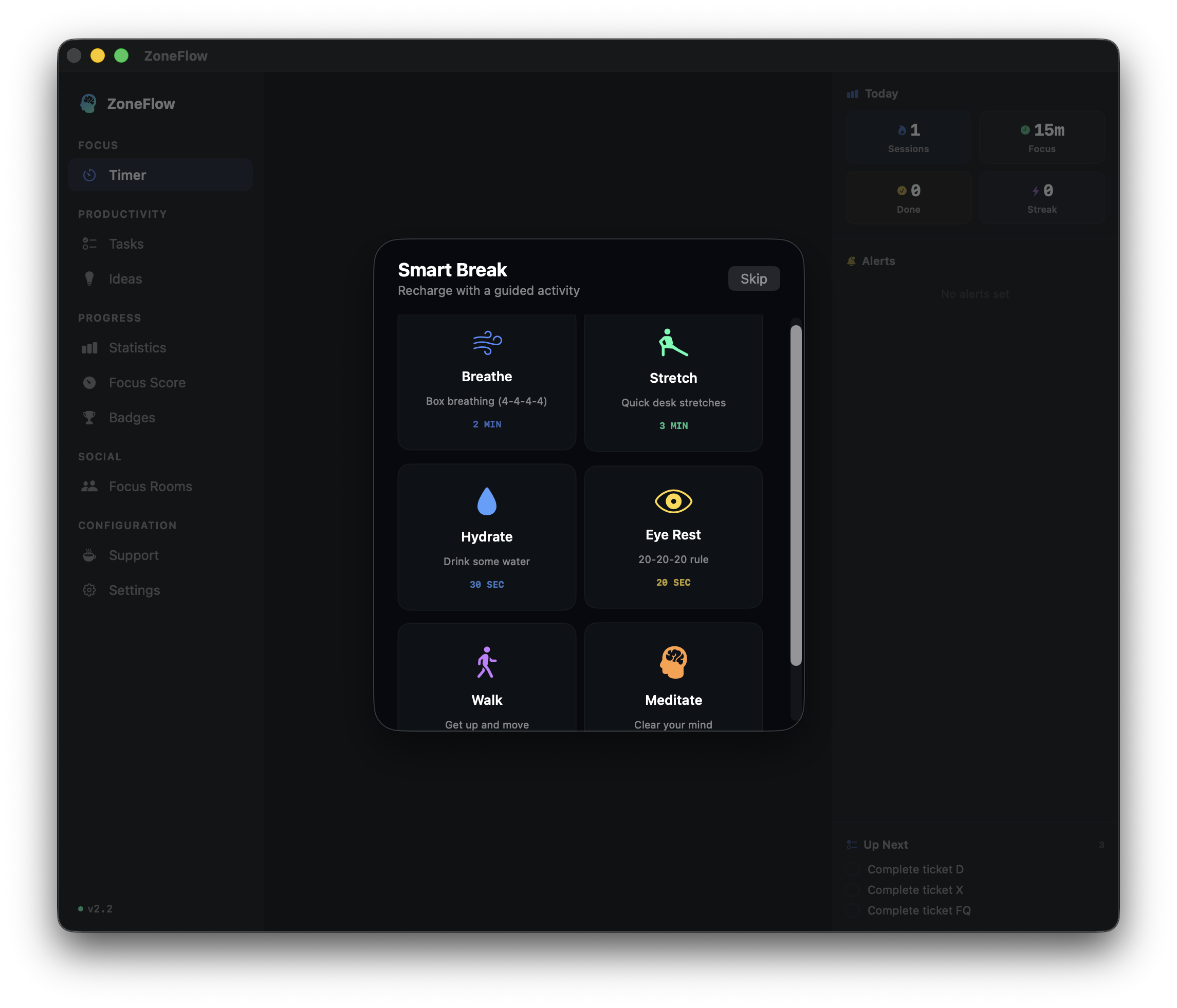Choose the Meditate brain icon
Image resolution: width=1177 pixels, height=1008 pixels.
click(x=673, y=662)
